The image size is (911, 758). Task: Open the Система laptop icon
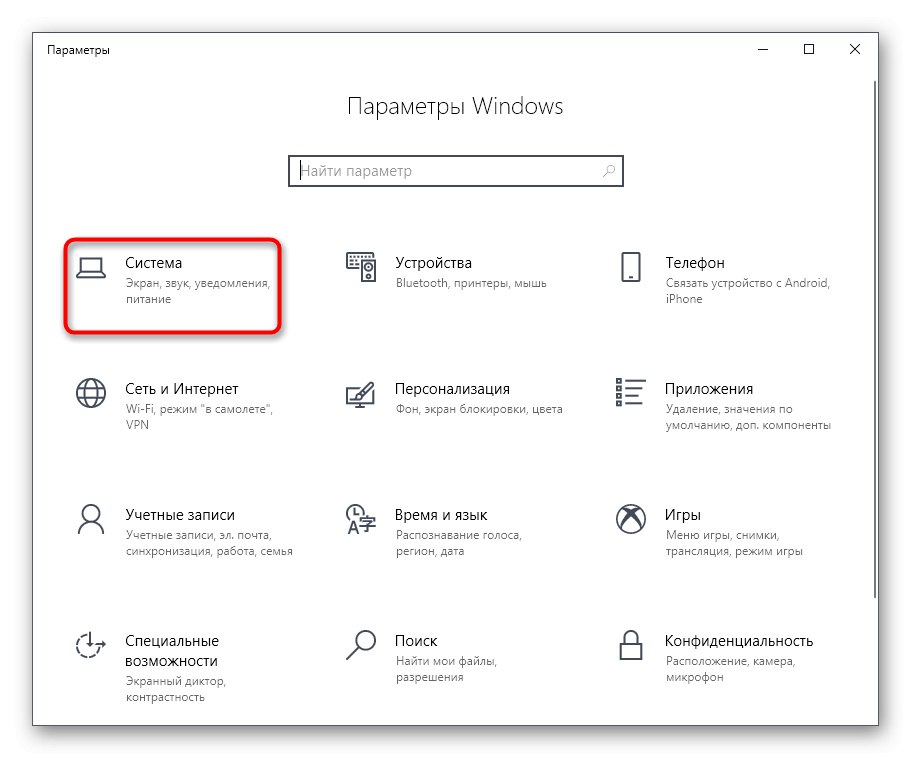click(91, 268)
